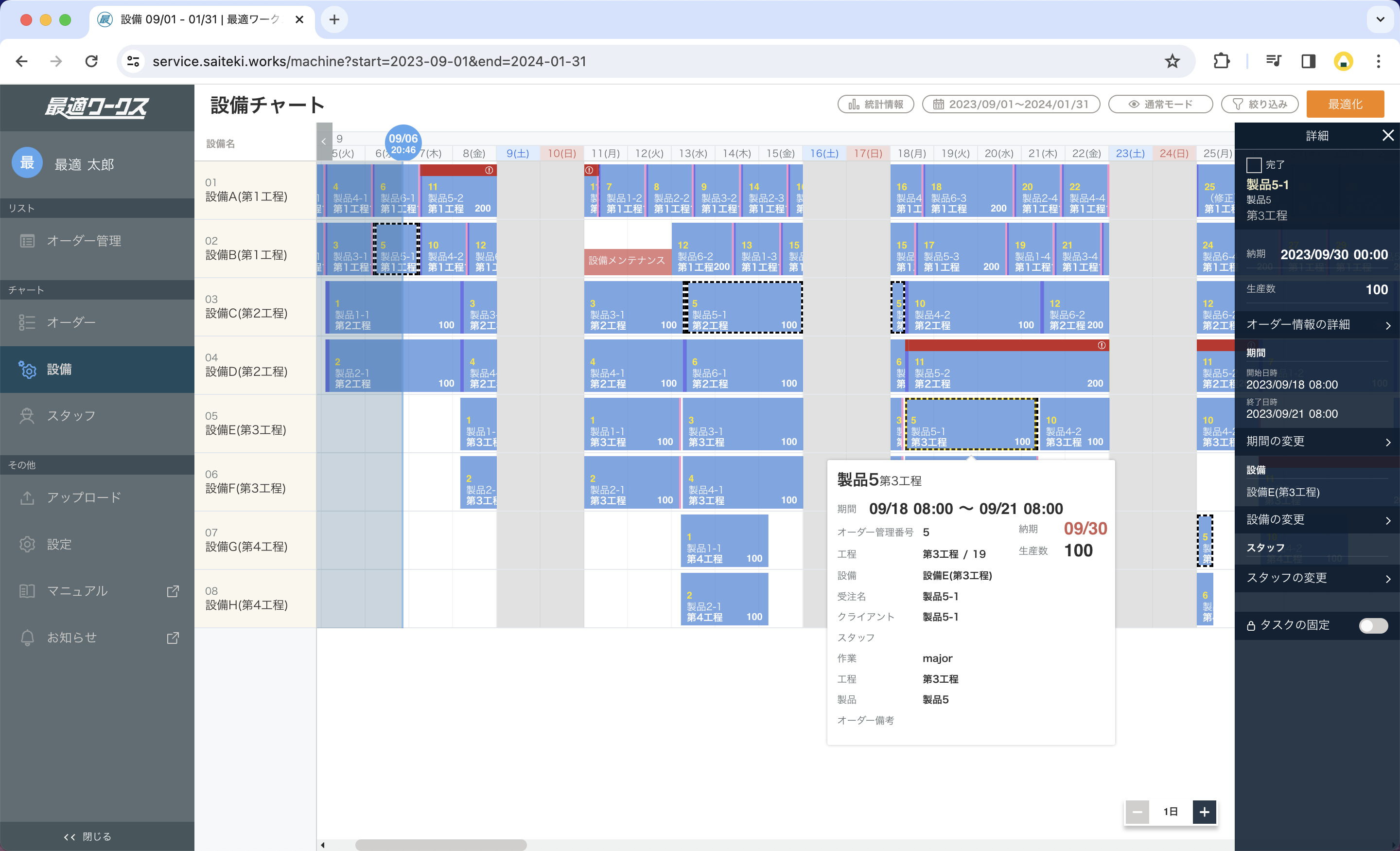1400x851 pixels.
Task: Open the date range calendar picker
Action: pos(1011,104)
